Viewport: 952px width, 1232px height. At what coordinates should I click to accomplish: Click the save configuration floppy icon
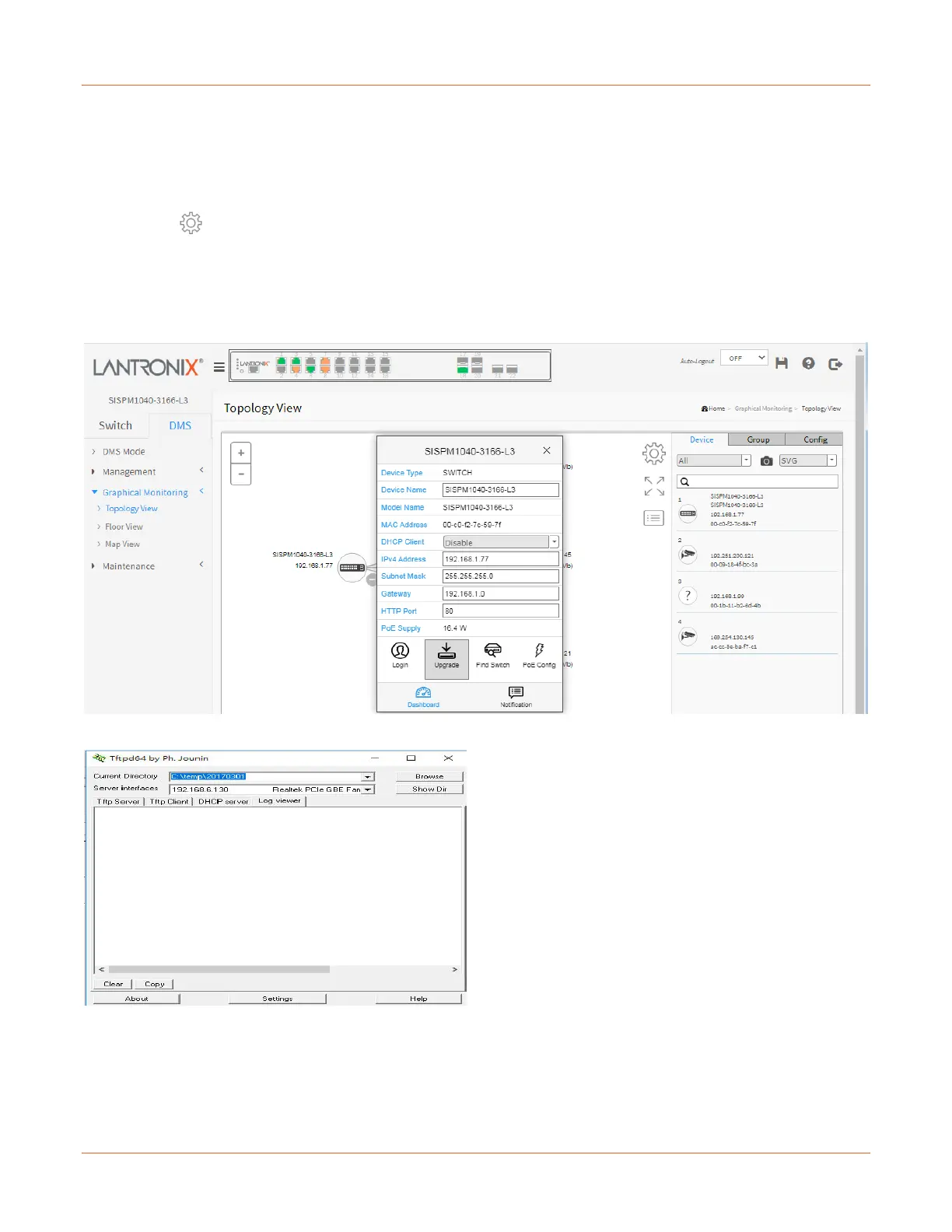(x=782, y=363)
